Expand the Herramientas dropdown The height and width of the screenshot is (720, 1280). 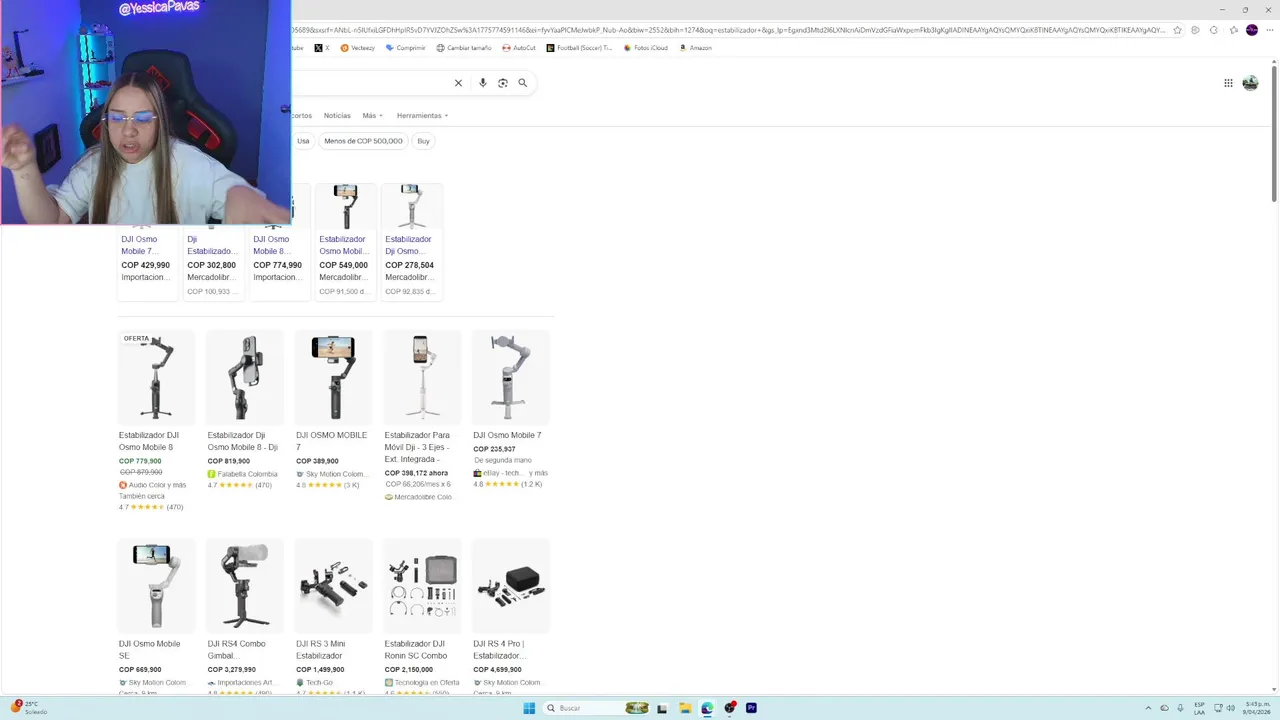pyautogui.click(x=422, y=116)
